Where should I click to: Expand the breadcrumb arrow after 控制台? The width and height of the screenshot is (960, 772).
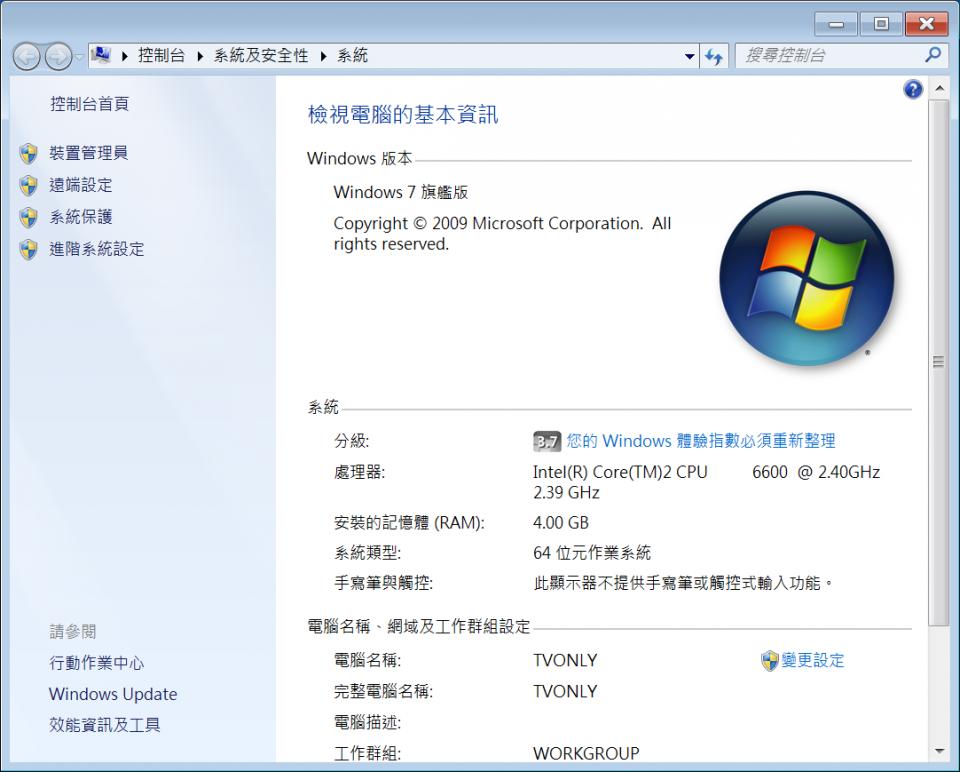(x=200, y=56)
